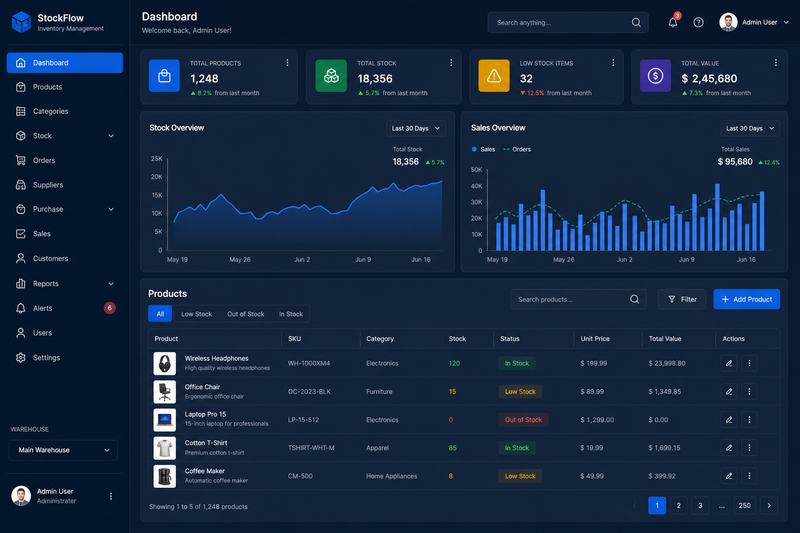Open Total Stock card options menu

tap(451, 63)
